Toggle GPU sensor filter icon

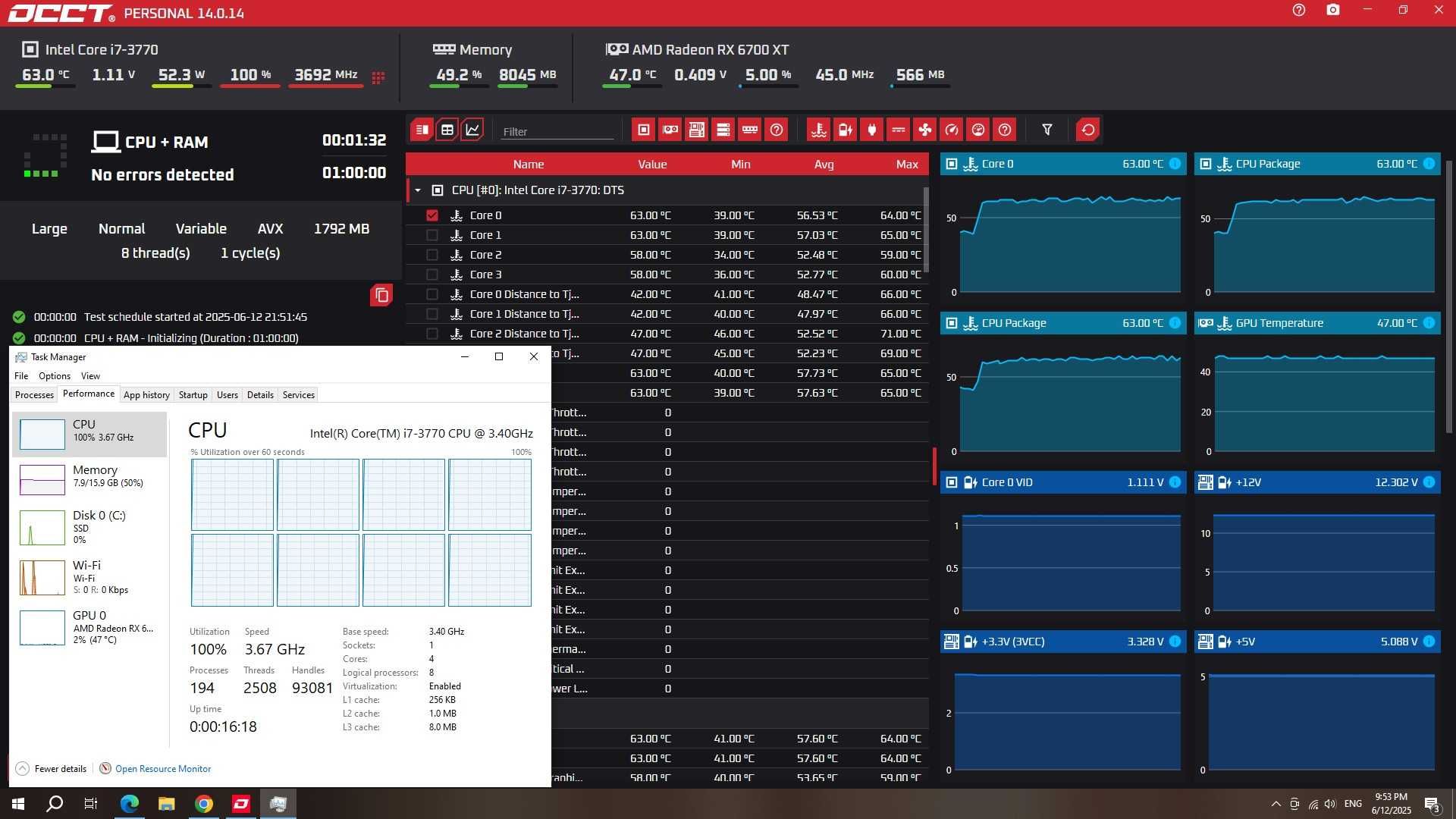tap(670, 130)
